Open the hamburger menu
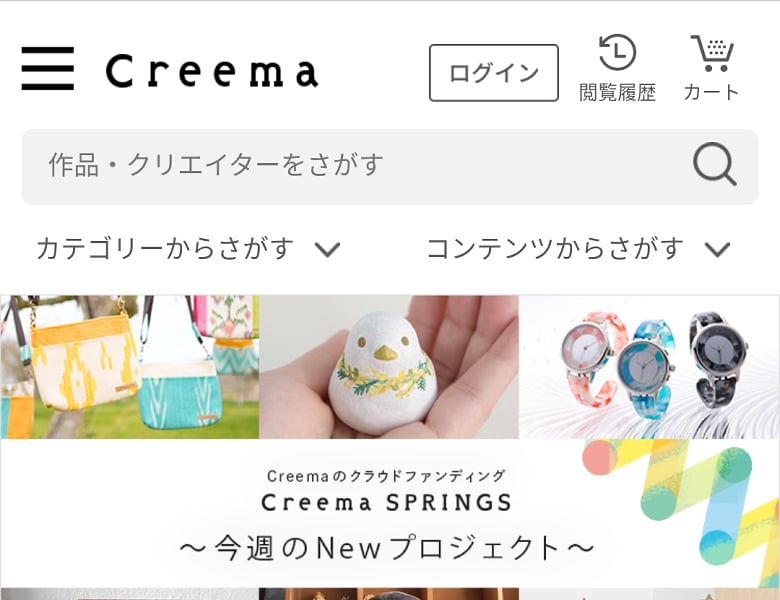 (x=48, y=69)
